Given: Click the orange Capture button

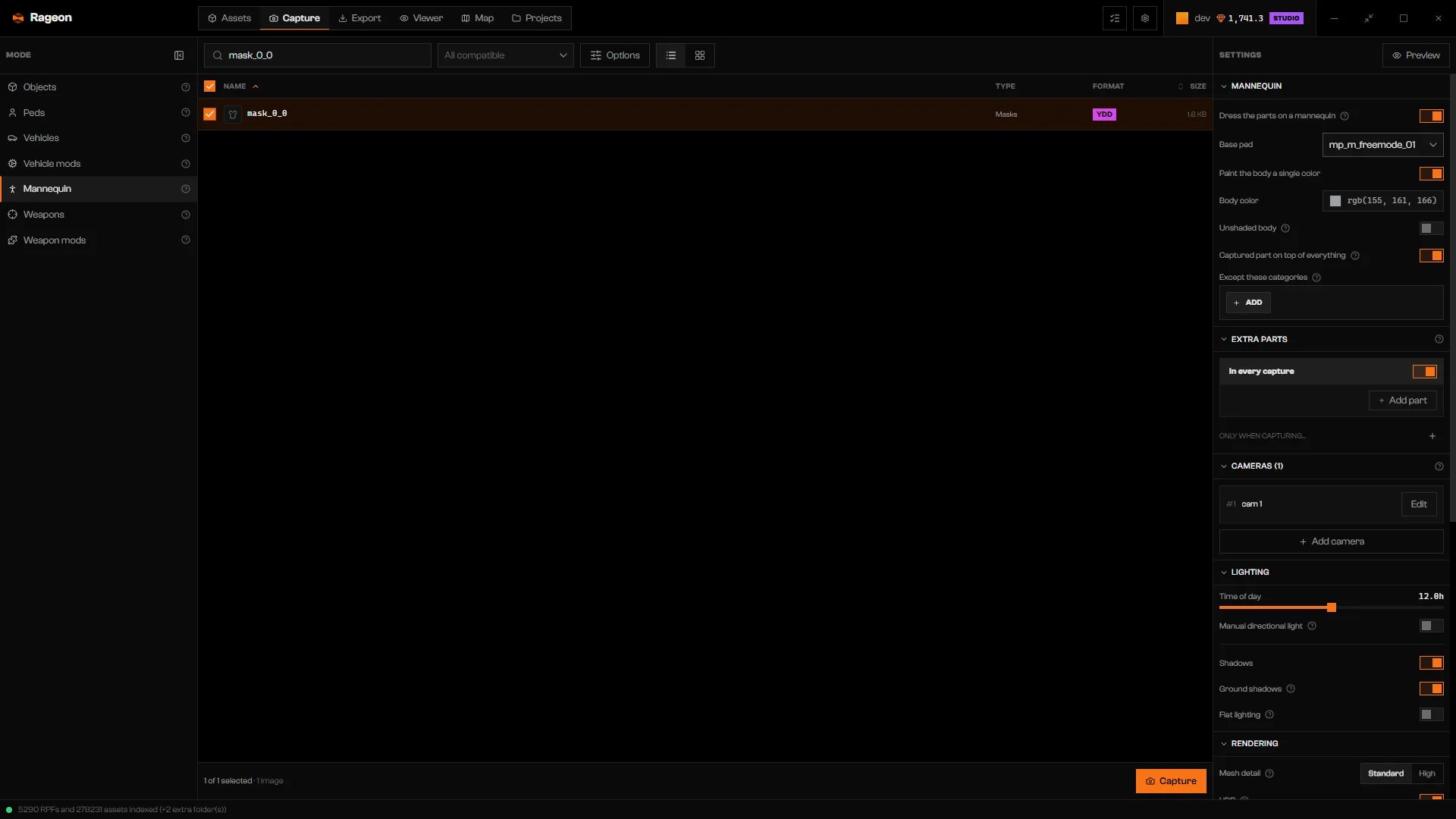Looking at the screenshot, I should [1171, 781].
